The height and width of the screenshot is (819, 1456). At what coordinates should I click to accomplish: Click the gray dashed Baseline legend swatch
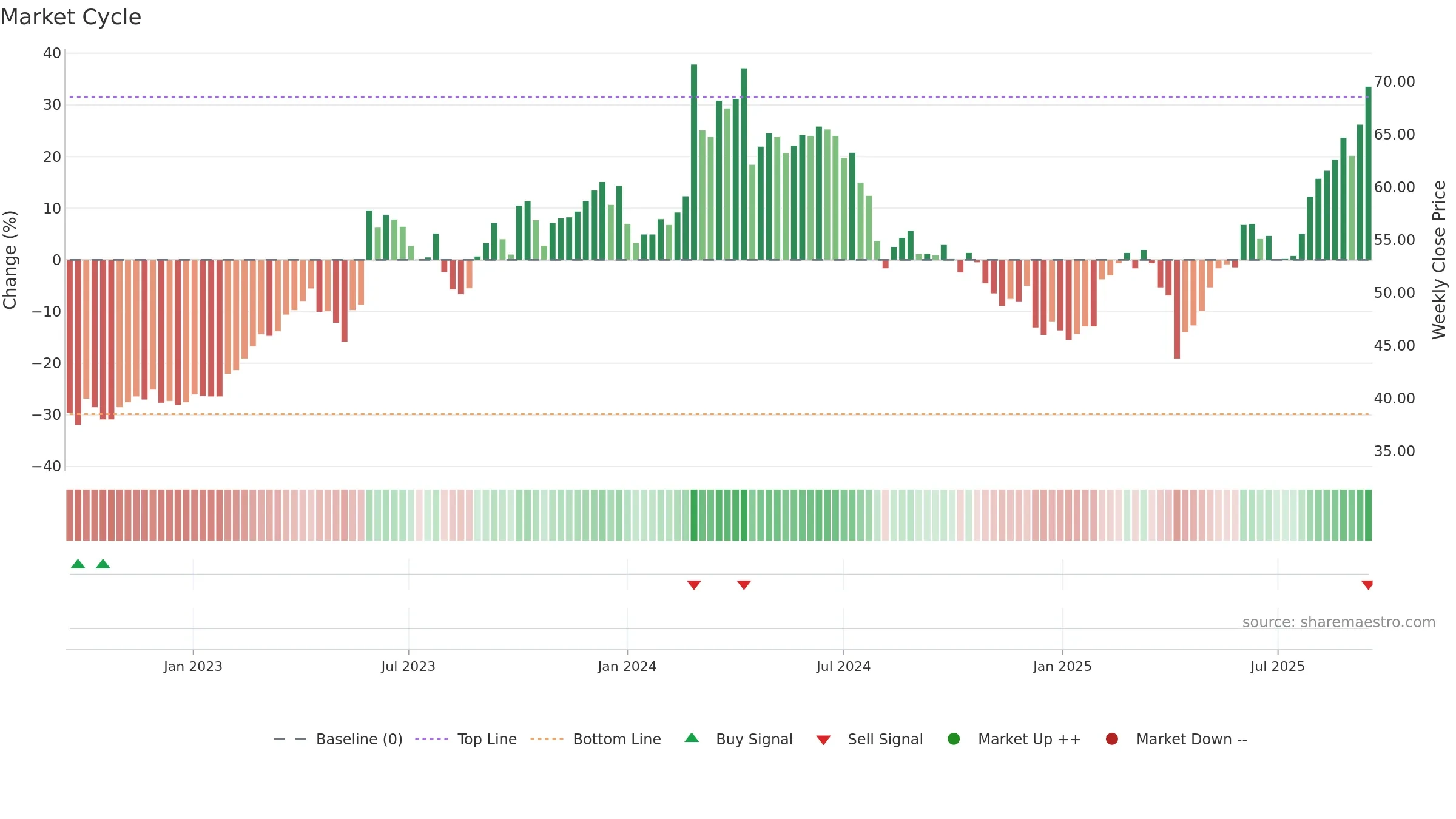tap(290, 739)
